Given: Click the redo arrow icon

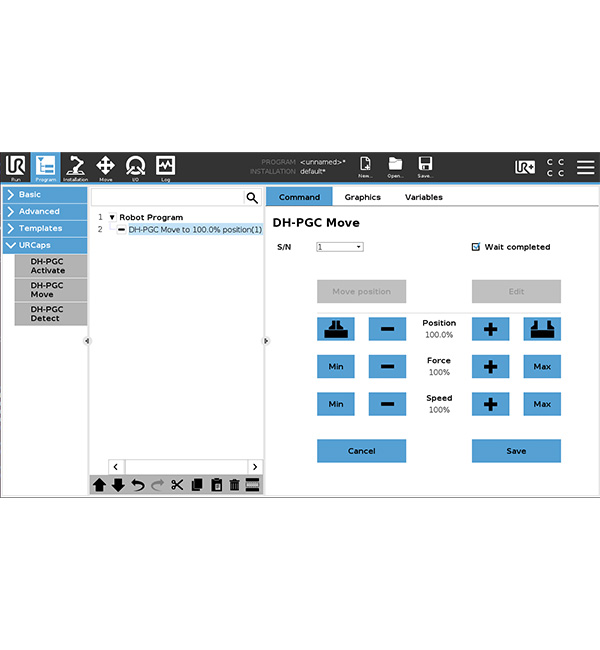Looking at the screenshot, I should point(157,485).
